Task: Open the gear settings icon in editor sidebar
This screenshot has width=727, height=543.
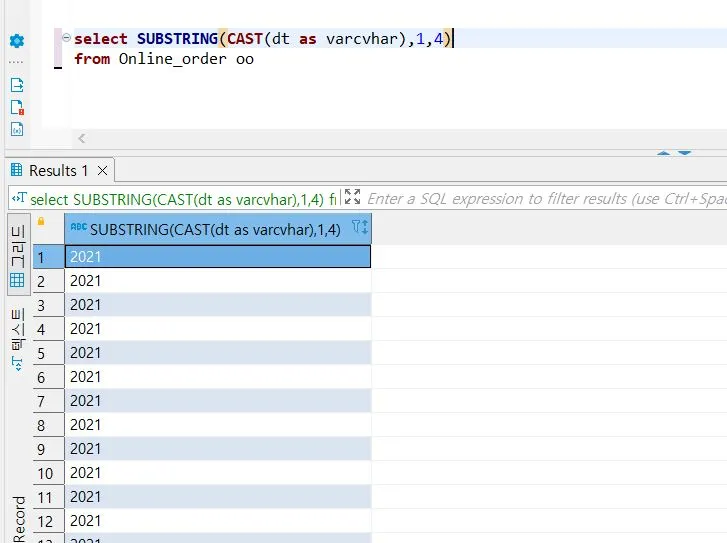Action: coord(17,41)
